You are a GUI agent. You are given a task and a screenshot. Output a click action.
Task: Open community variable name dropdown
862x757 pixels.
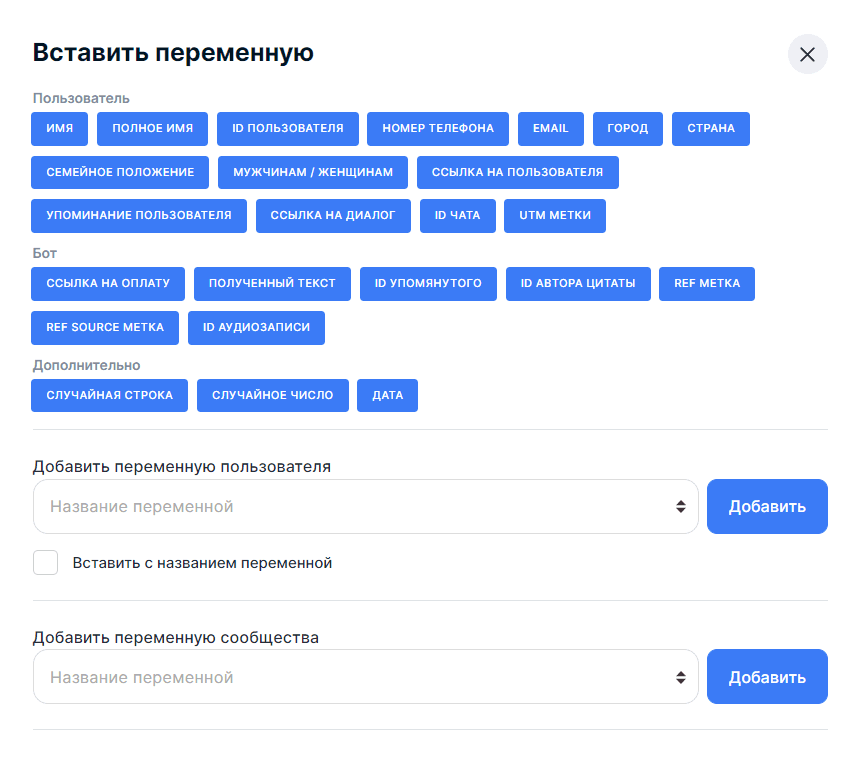point(365,677)
